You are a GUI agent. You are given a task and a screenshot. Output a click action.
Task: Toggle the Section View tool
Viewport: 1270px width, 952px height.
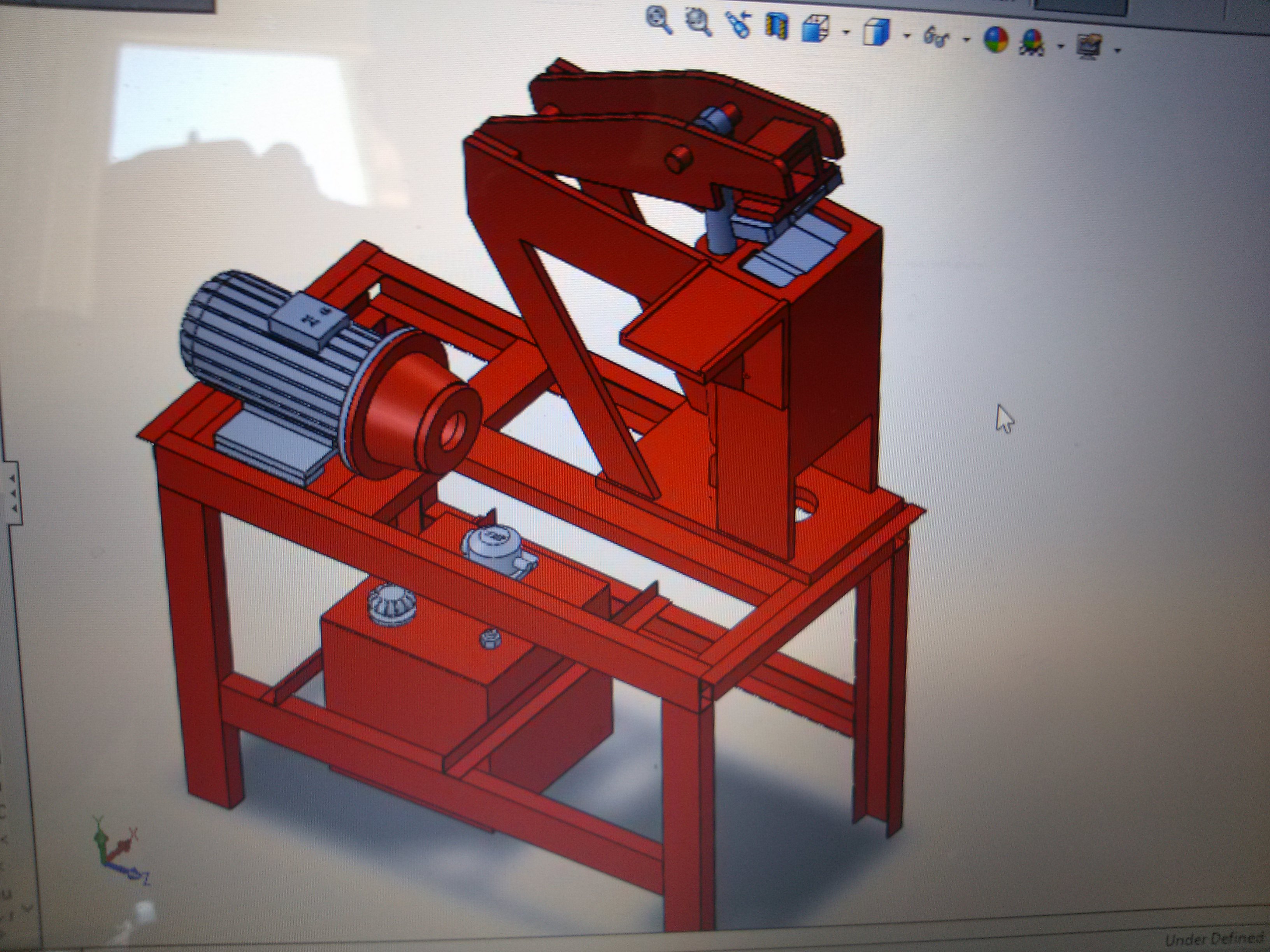click(x=777, y=26)
